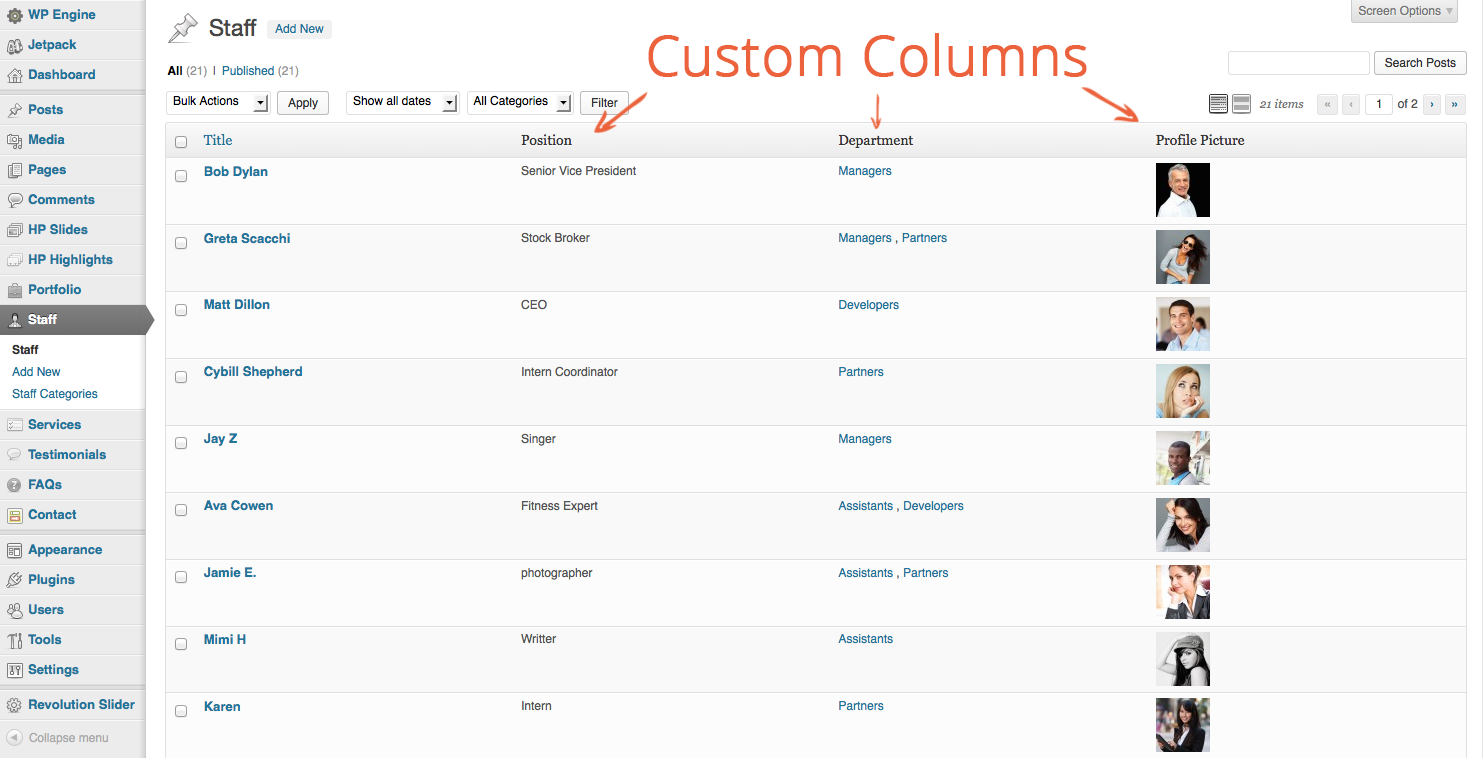
Task: Expand the Screen Options panel
Action: [1405, 11]
